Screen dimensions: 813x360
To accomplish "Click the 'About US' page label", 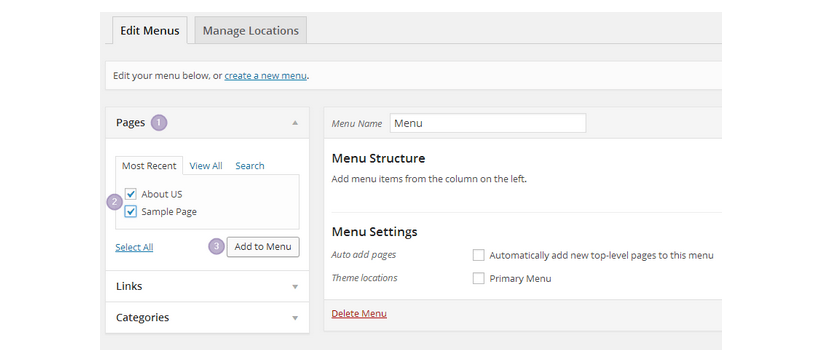I will (162, 194).
